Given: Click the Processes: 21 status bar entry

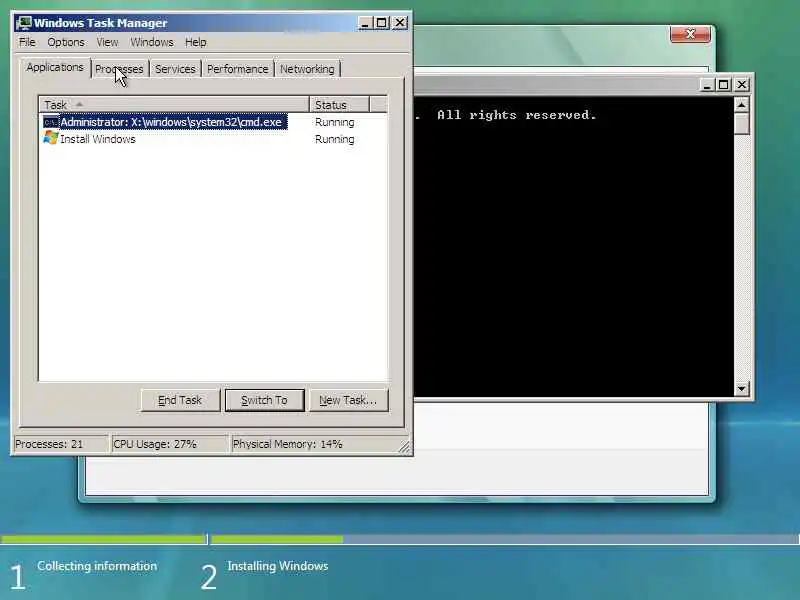Looking at the screenshot, I should click(60, 444).
